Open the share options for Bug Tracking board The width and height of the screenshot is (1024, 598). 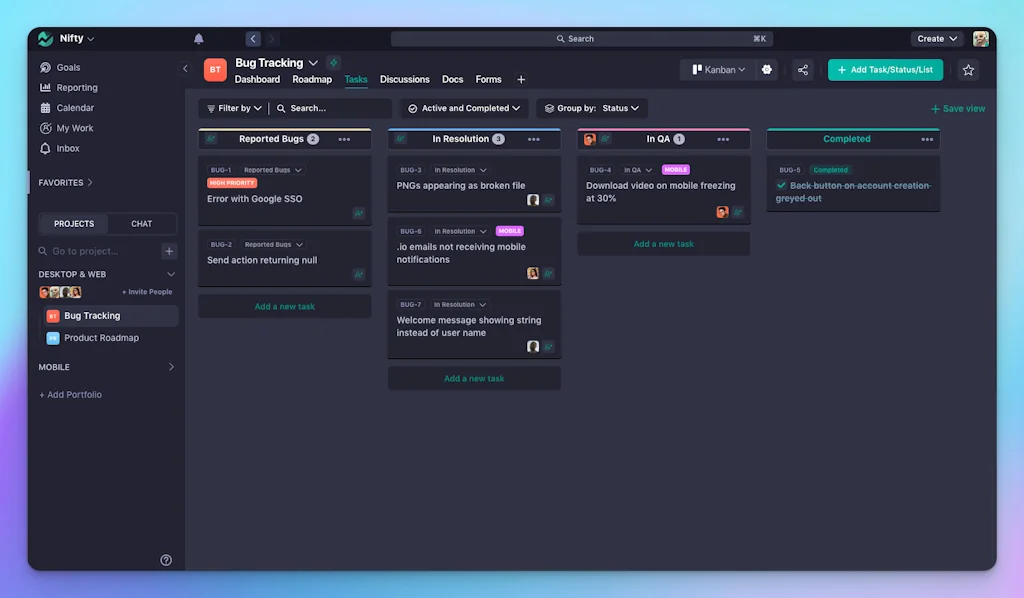(x=803, y=70)
